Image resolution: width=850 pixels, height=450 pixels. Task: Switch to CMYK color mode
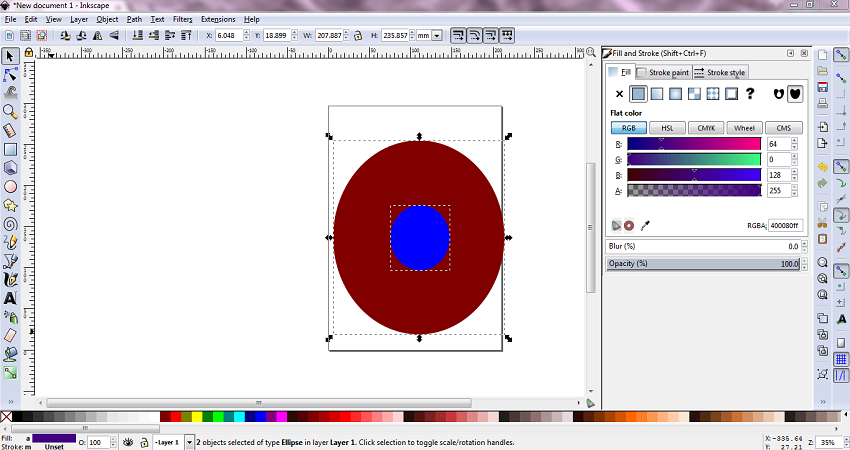(706, 128)
